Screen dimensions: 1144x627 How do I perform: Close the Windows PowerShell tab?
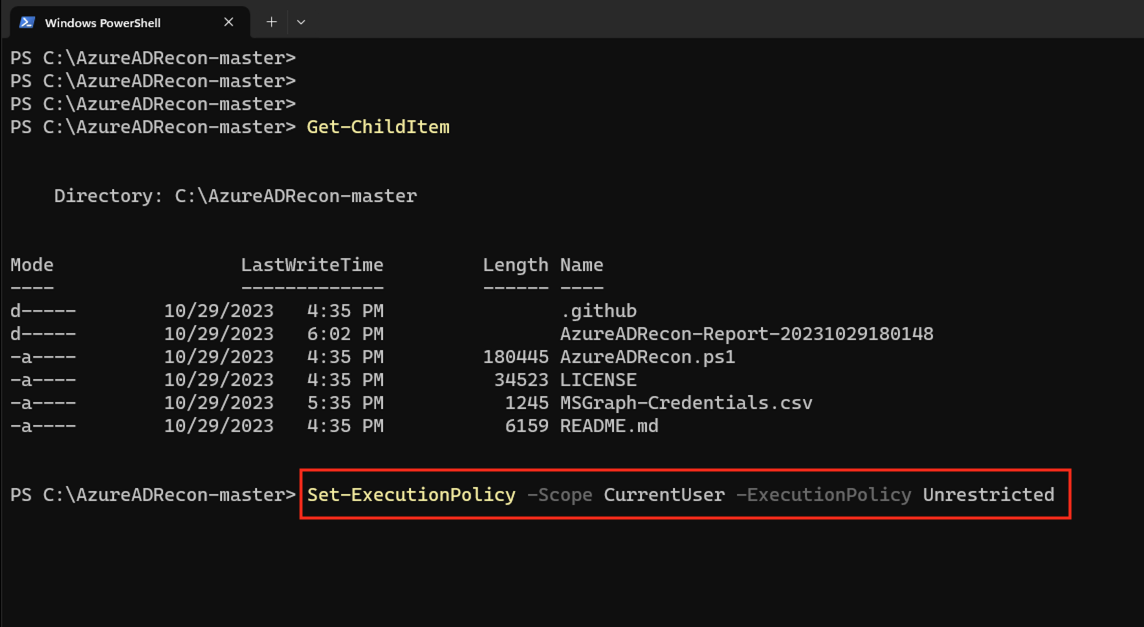[x=229, y=22]
